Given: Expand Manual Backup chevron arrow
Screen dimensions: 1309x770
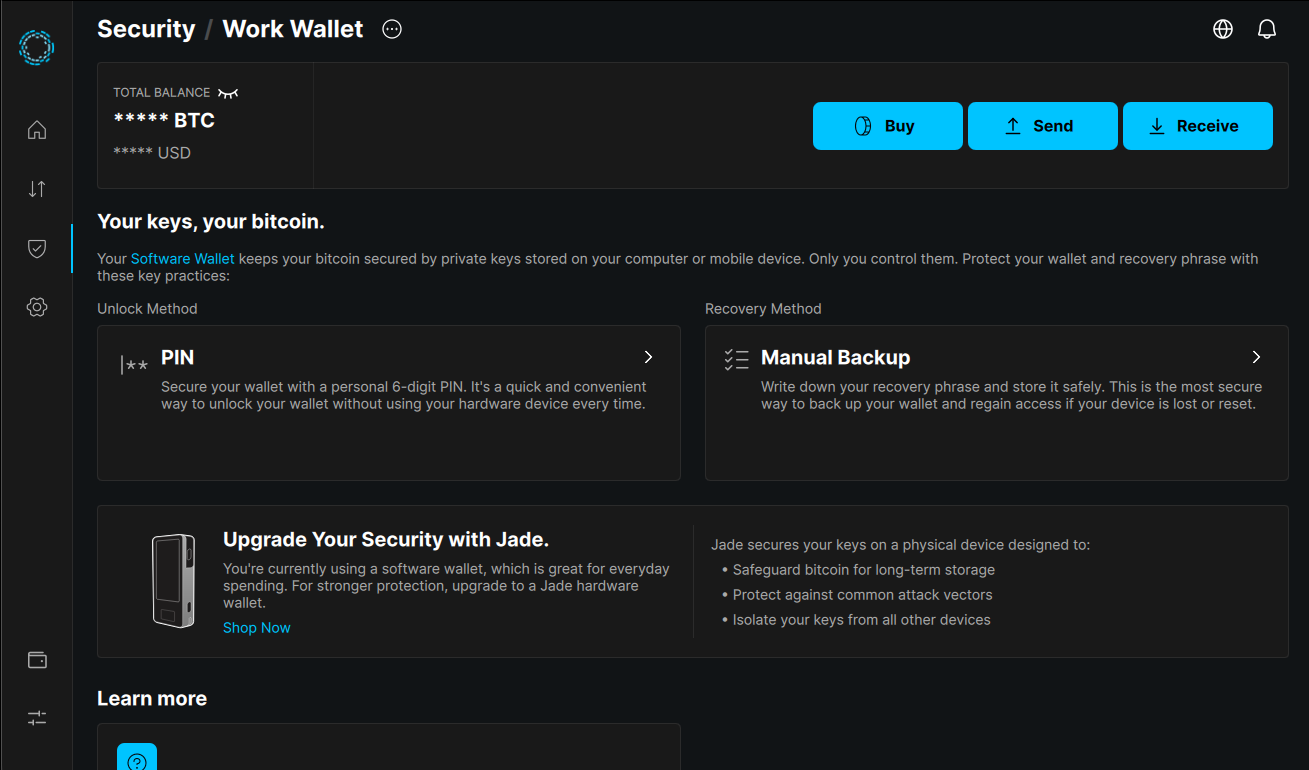Looking at the screenshot, I should coord(1256,357).
